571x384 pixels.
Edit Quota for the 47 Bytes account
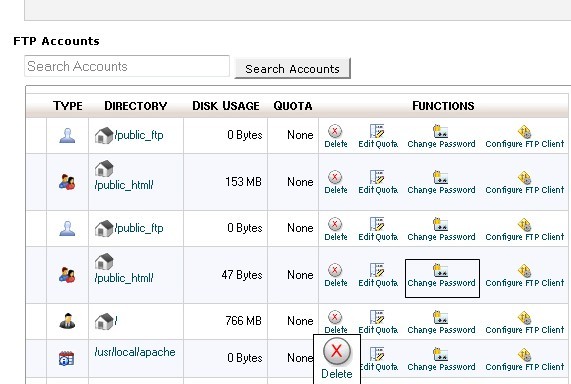tap(378, 275)
